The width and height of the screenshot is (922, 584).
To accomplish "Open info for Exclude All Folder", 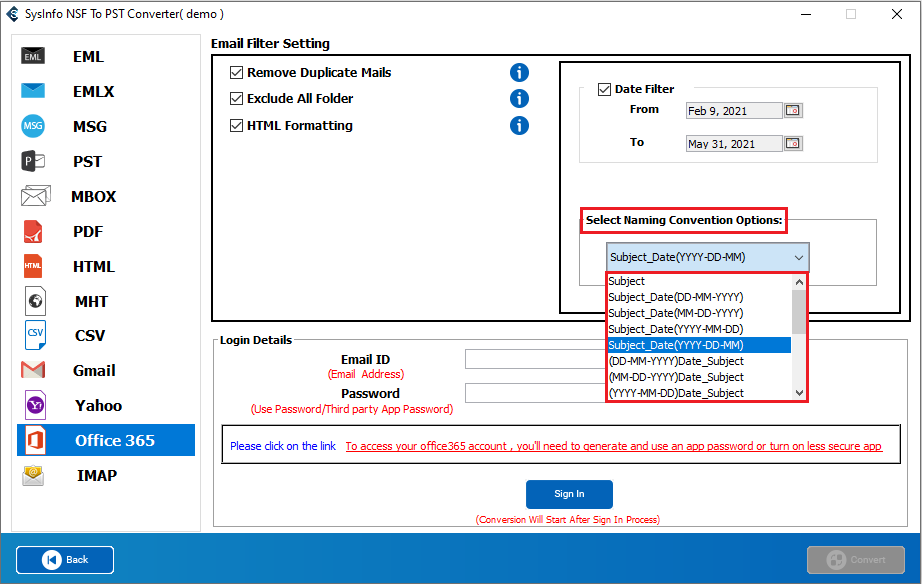I will coord(519,98).
